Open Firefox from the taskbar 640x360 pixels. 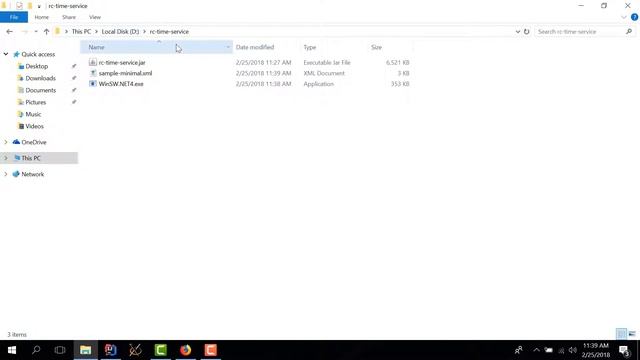point(185,350)
